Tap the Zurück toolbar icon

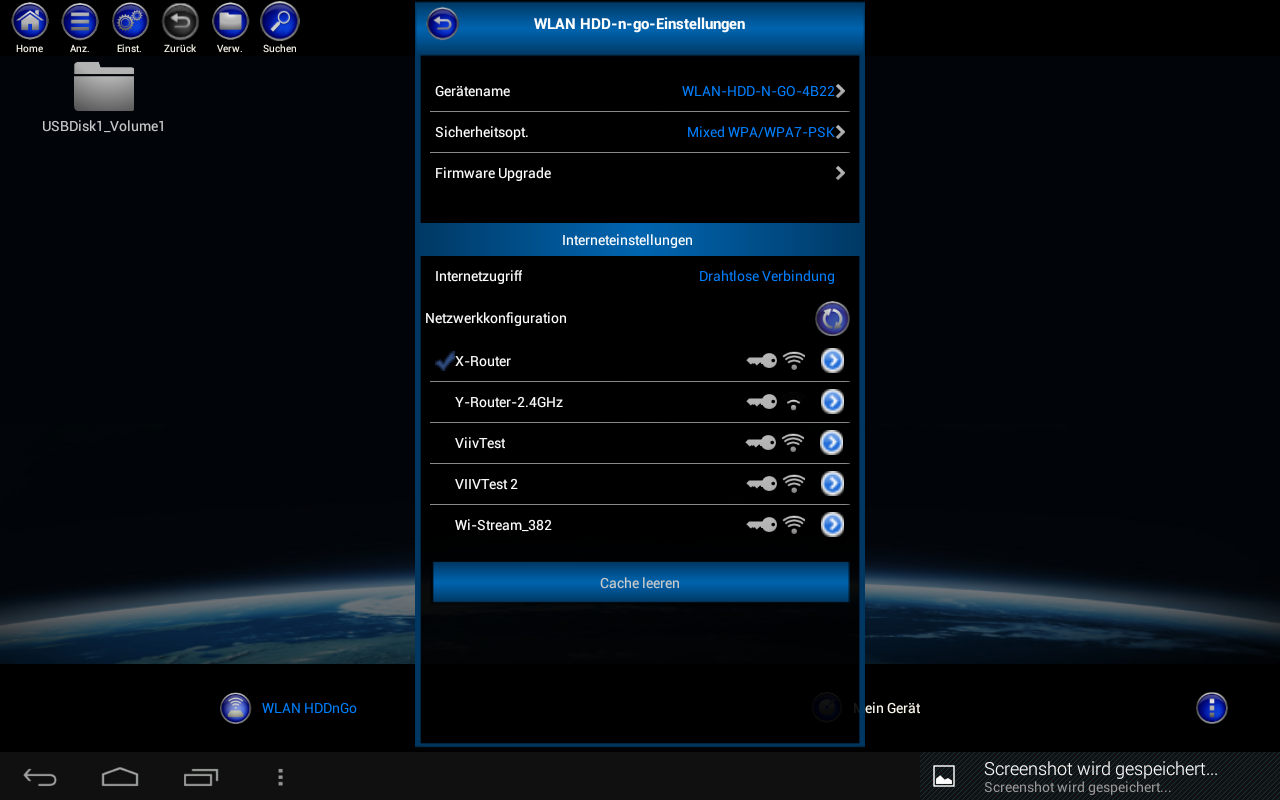pos(180,21)
